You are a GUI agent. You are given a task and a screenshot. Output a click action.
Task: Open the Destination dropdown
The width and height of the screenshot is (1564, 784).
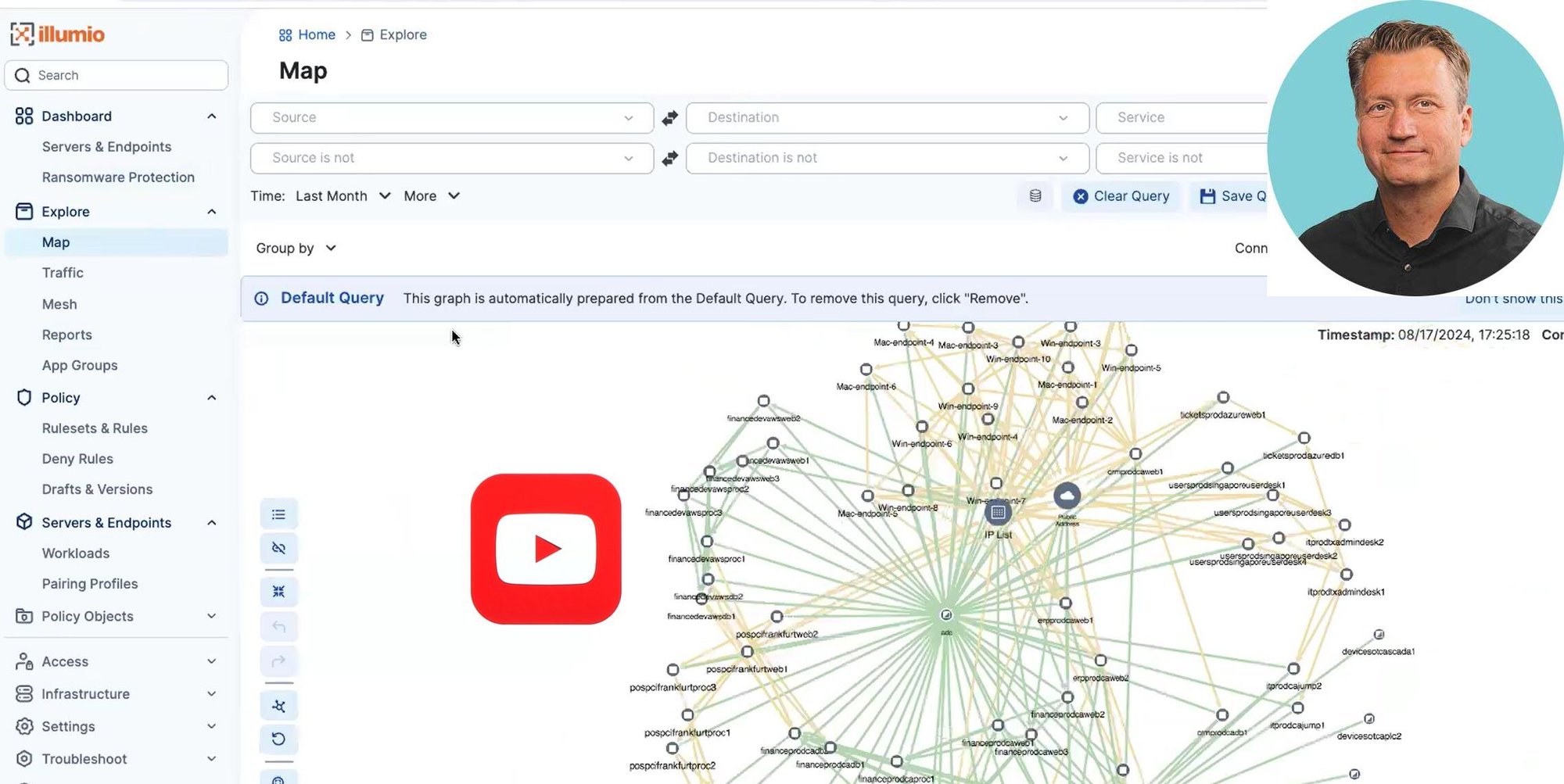coord(888,118)
